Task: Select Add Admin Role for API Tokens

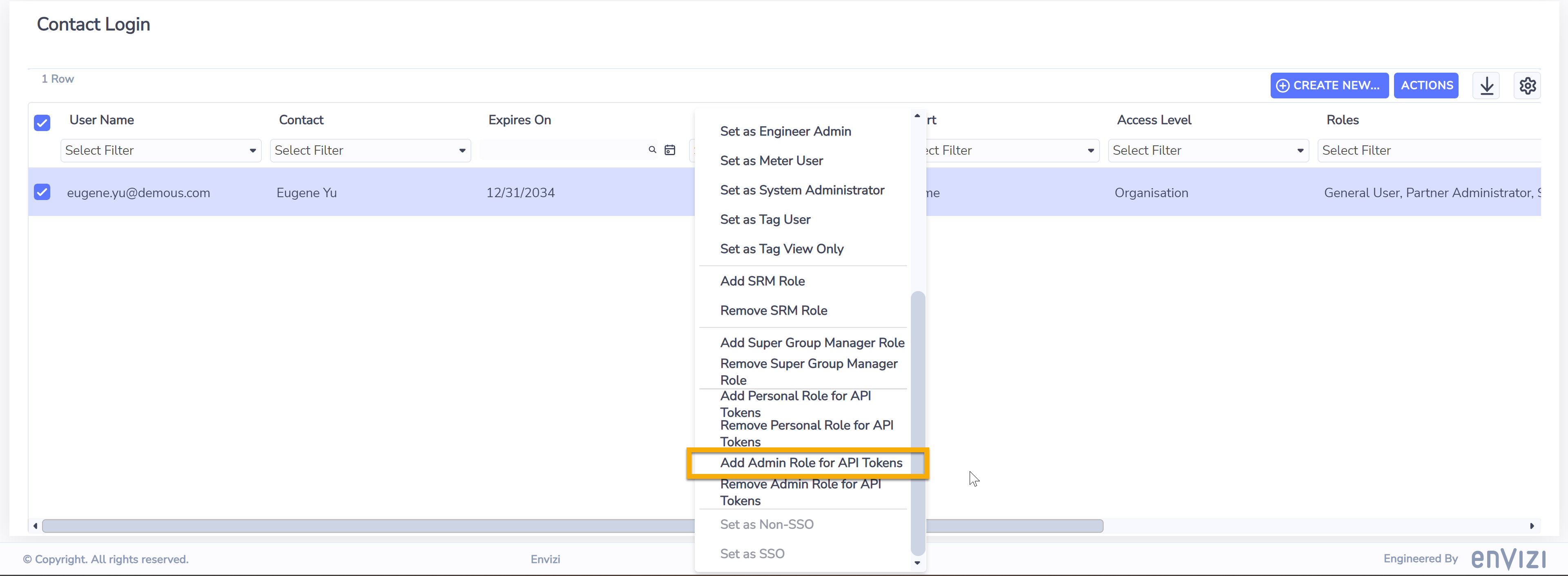Action: click(x=811, y=463)
